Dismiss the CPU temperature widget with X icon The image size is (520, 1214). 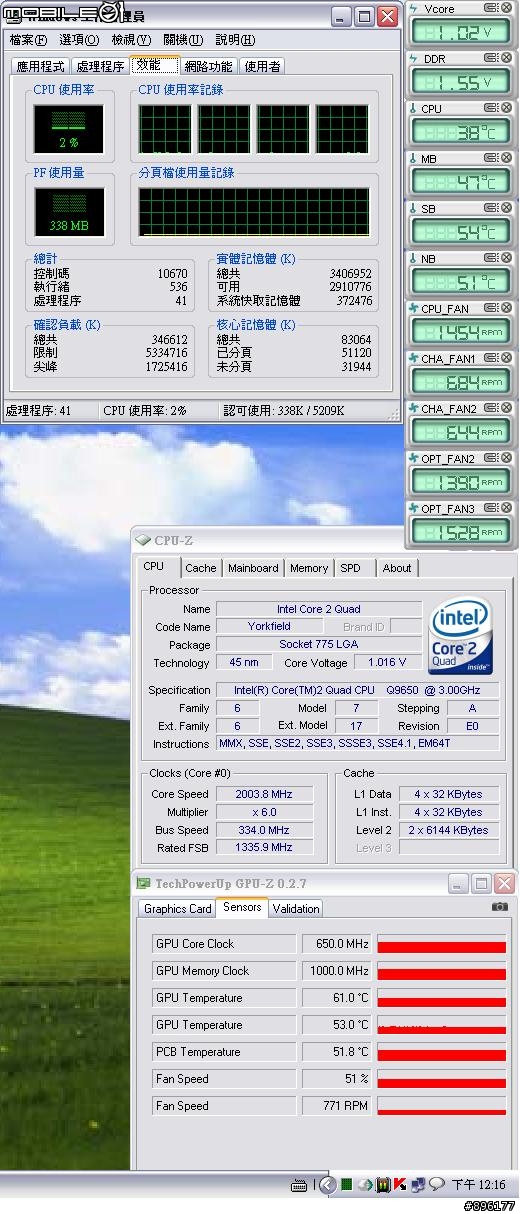point(506,108)
